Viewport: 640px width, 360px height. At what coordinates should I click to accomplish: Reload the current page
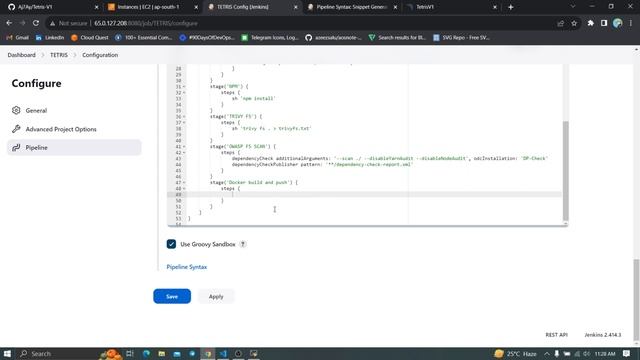[x=36, y=23]
